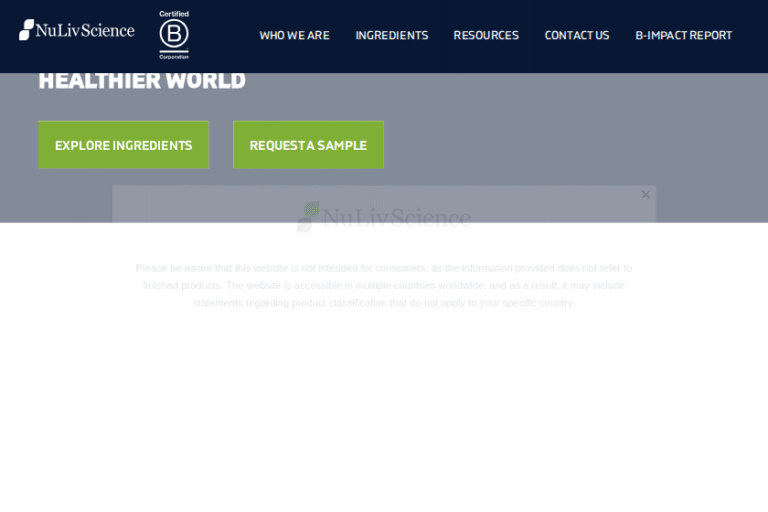Click the NuLivScience wordmark inside the popup

point(397,217)
